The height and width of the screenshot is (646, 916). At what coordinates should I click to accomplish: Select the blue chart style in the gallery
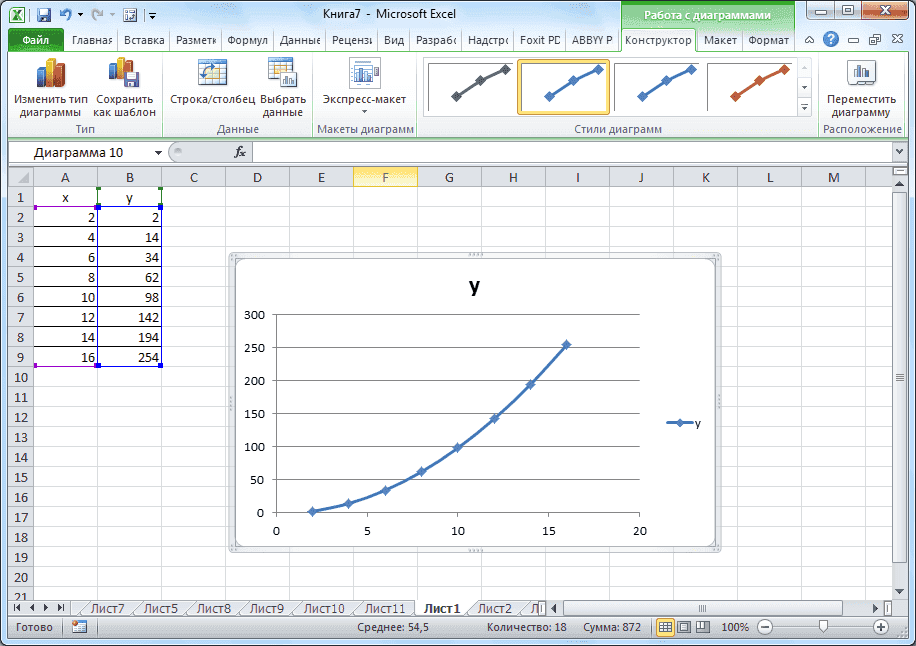(563, 87)
